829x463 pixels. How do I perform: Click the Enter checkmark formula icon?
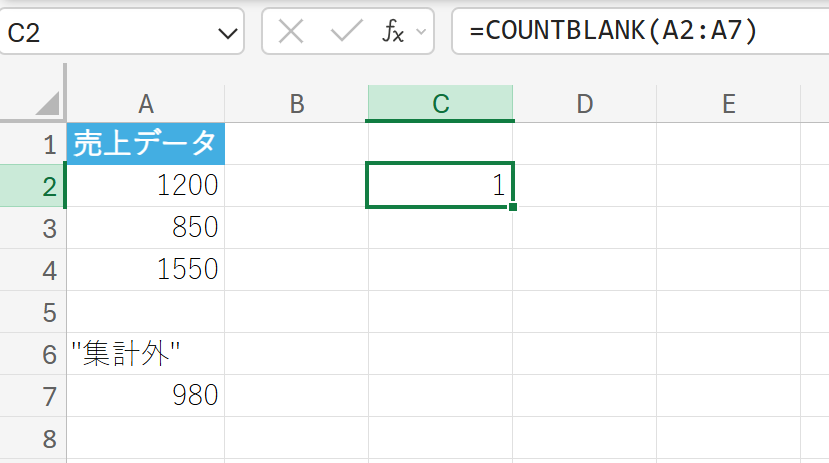coord(346,31)
